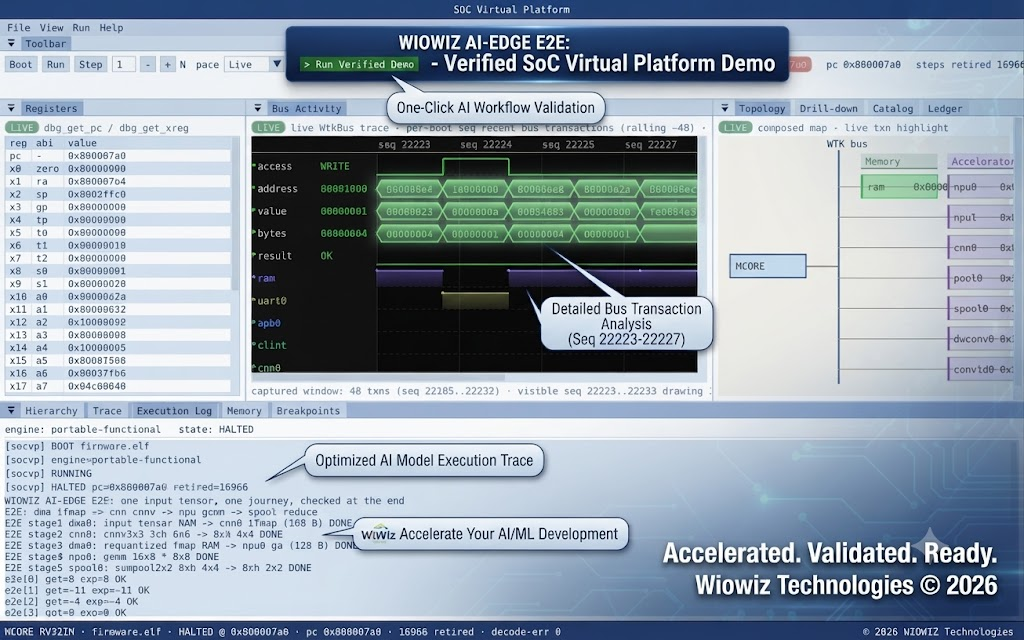Click Run Verified Demo button

pos(359,64)
